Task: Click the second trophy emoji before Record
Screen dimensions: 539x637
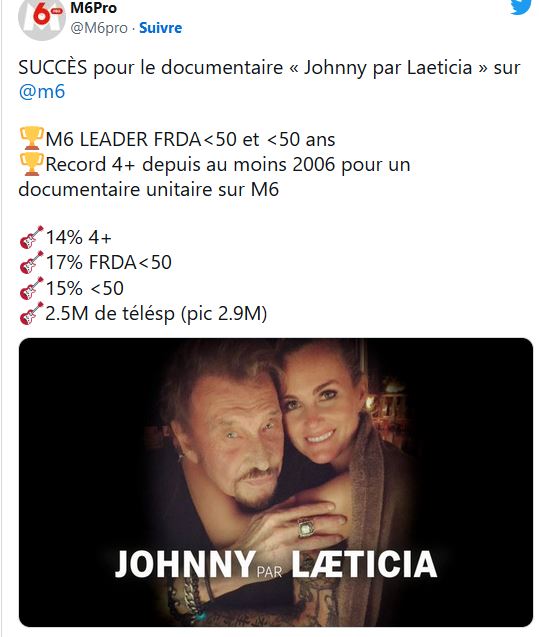Action: coord(32,164)
